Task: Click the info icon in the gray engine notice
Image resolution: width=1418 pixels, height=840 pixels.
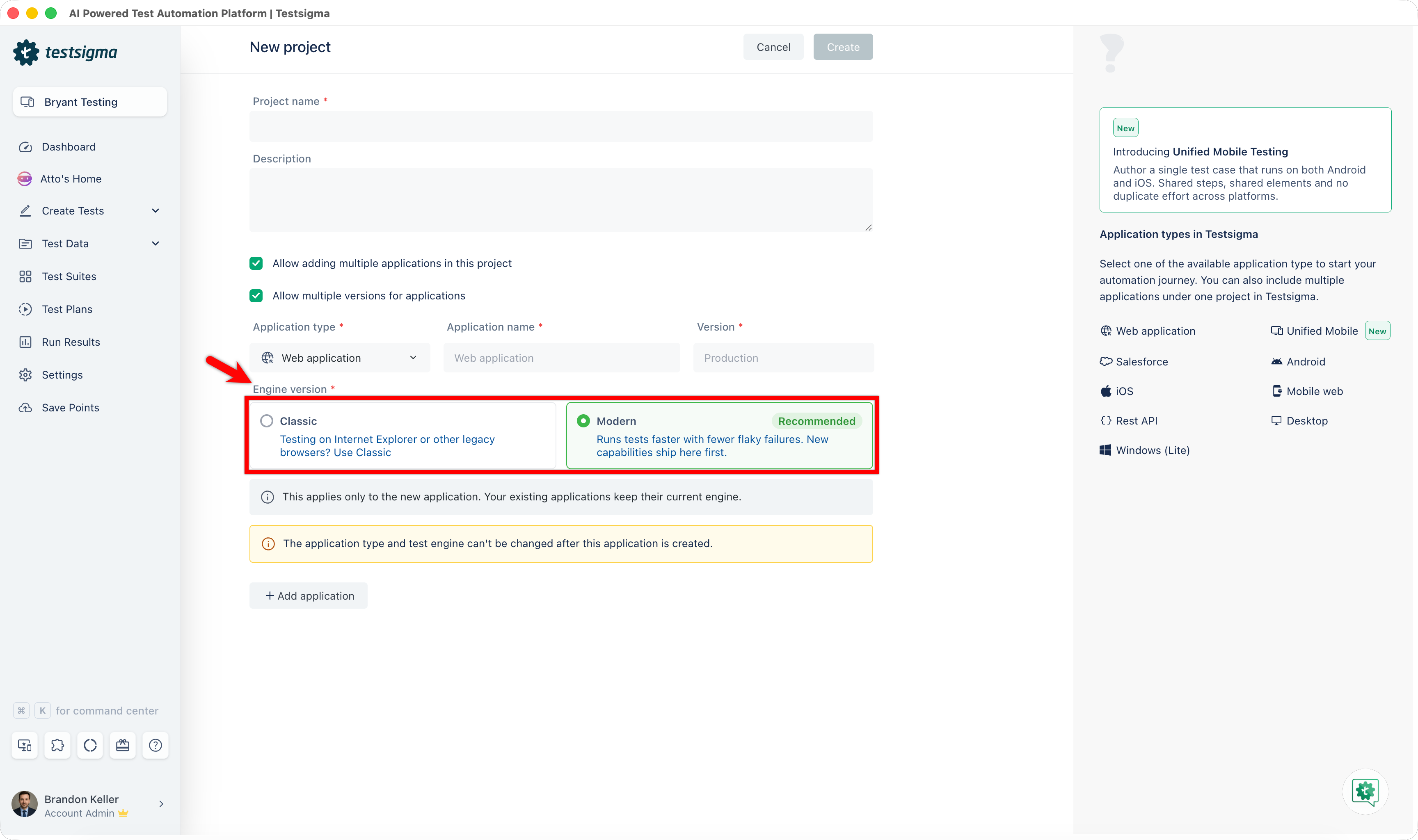Action: point(267,497)
